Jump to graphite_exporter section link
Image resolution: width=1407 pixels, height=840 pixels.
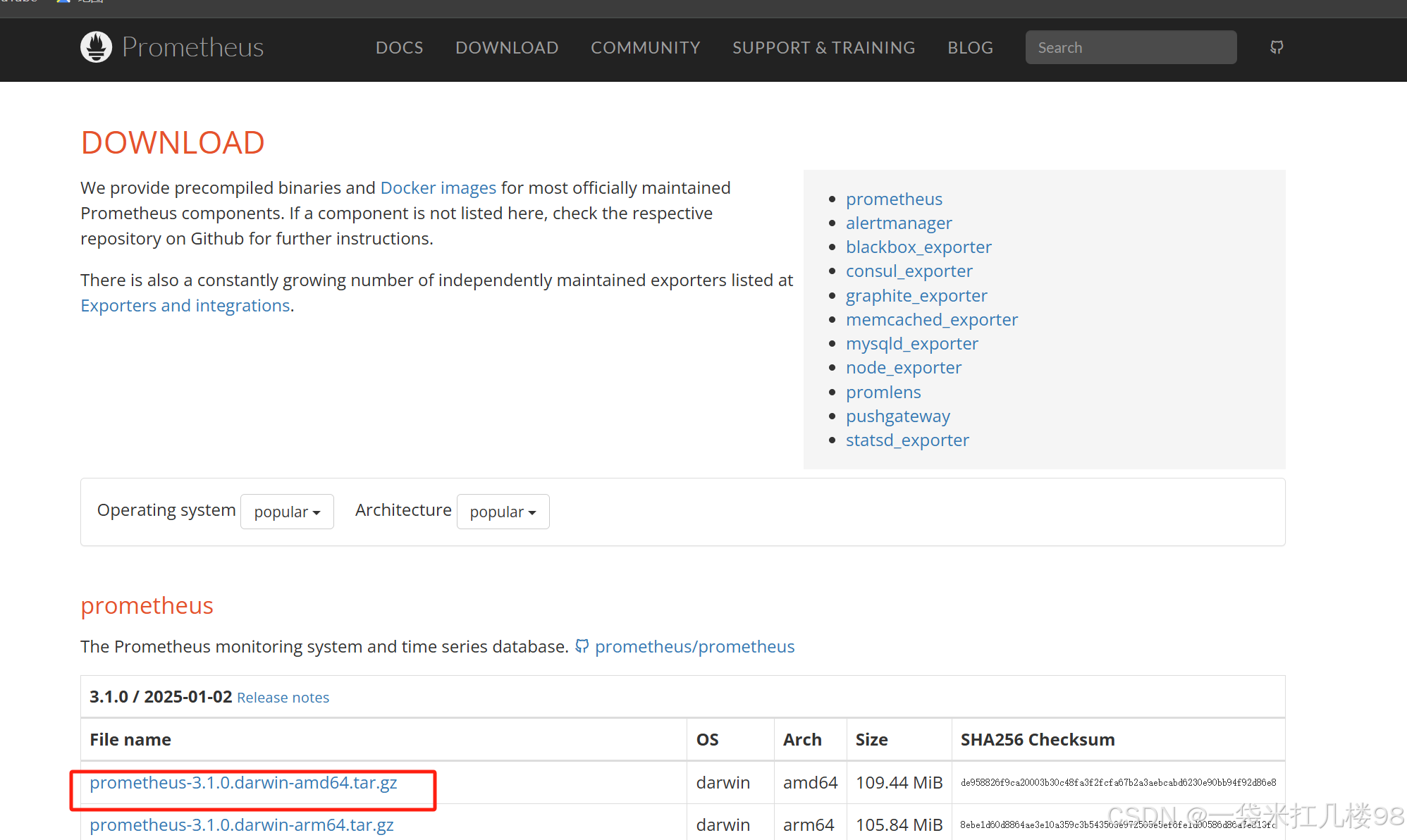click(x=916, y=296)
